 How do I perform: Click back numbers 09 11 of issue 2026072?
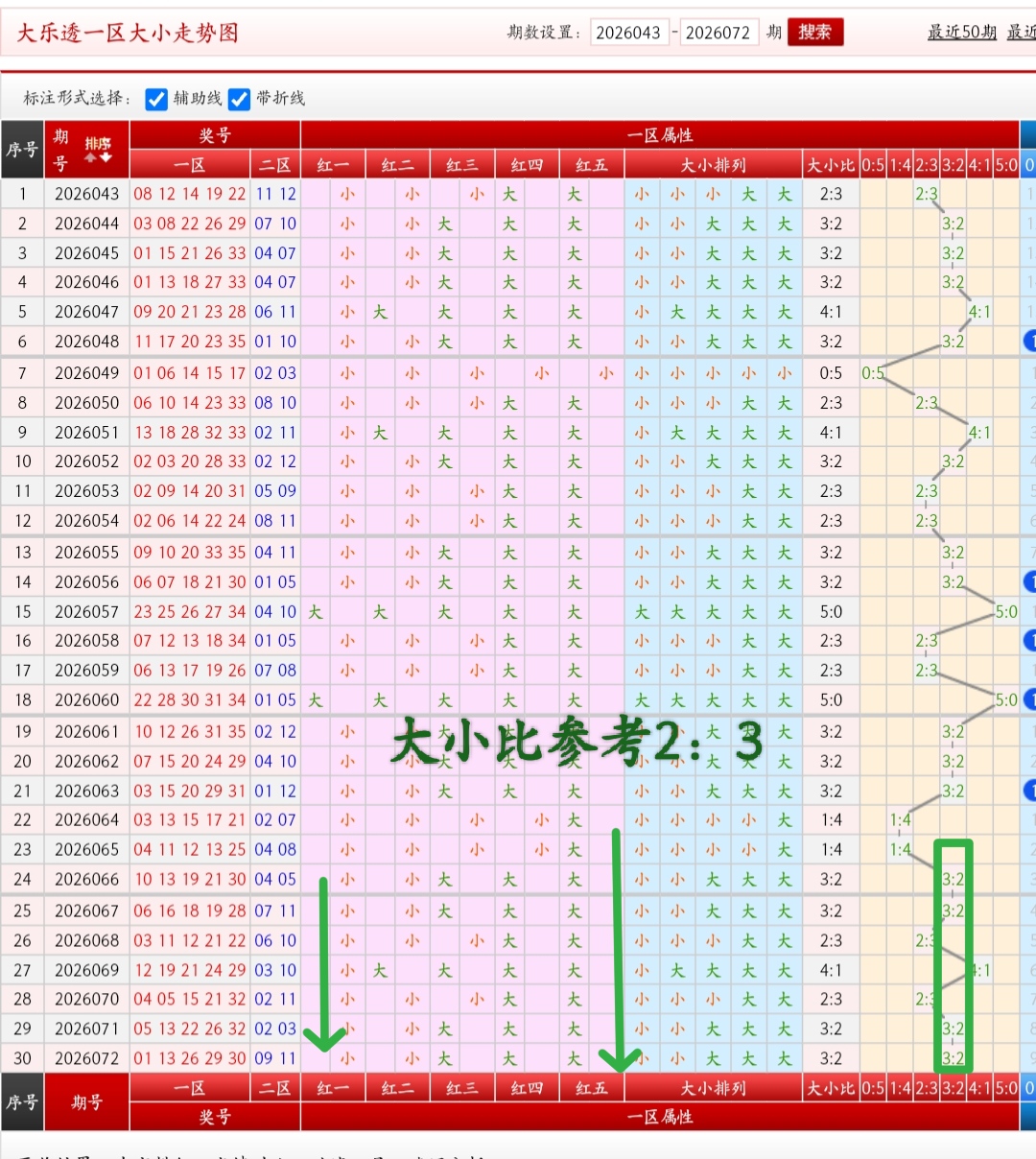pyautogui.click(x=275, y=1058)
